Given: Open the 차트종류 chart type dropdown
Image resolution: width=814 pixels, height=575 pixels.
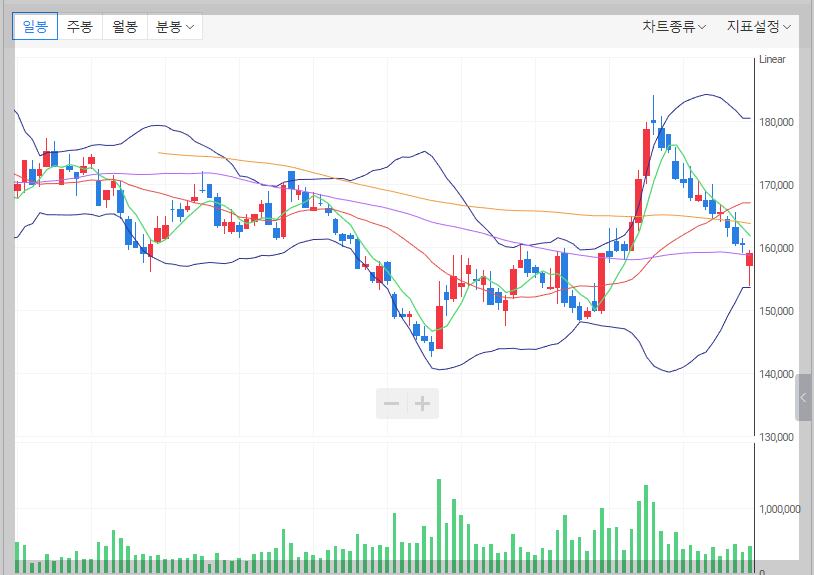Looking at the screenshot, I should [674, 26].
